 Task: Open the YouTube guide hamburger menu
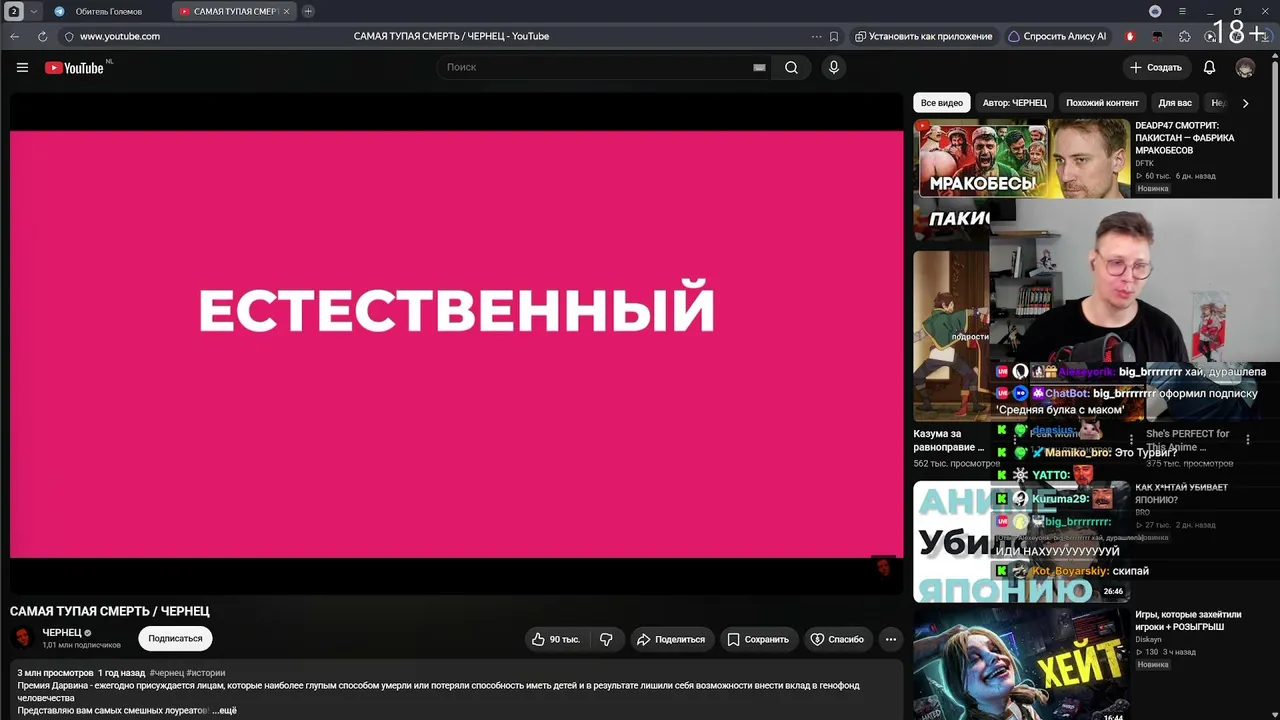(22, 67)
